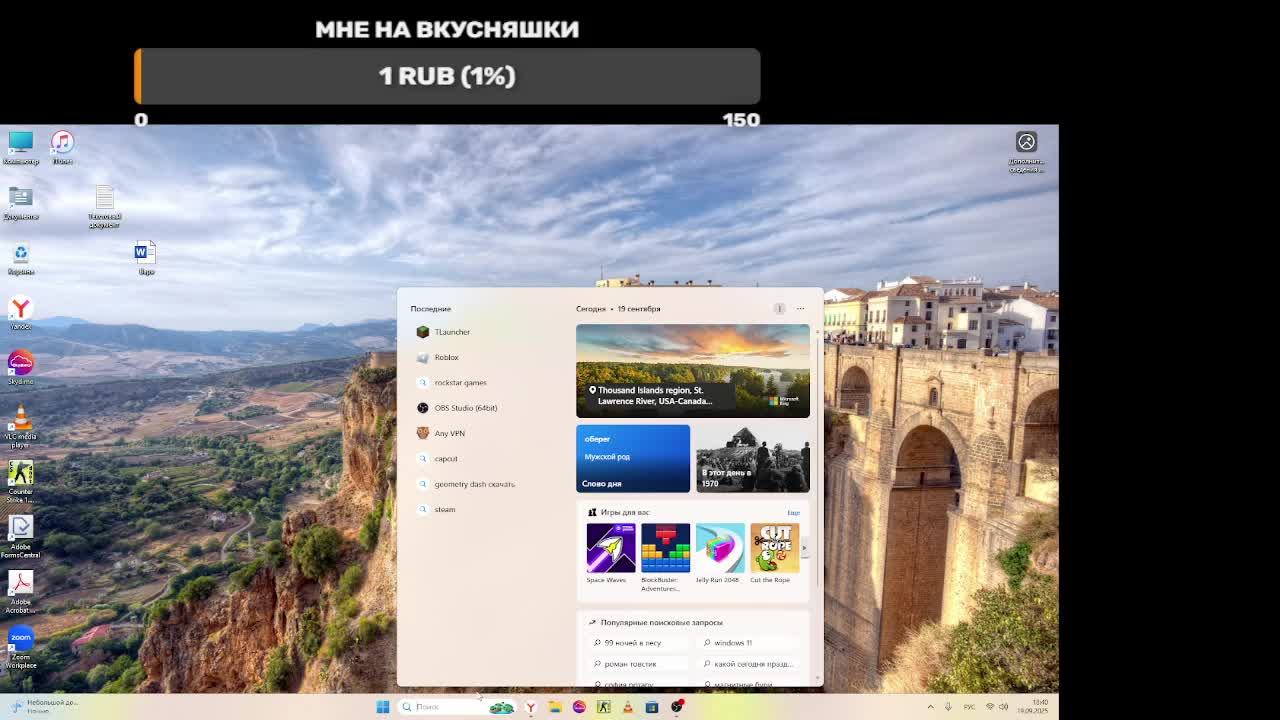Launch VLC media player desktop shortcut
Image resolution: width=1280 pixels, height=720 pixels.
click(x=20, y=425)
